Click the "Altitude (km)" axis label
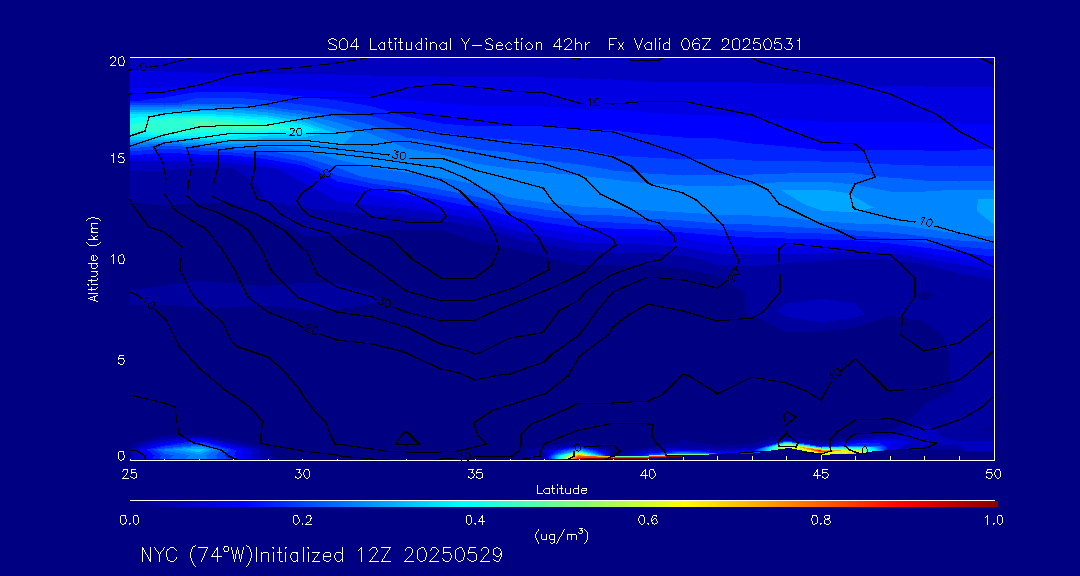Viewport: 1080px width, 576px height. (94, 258)
